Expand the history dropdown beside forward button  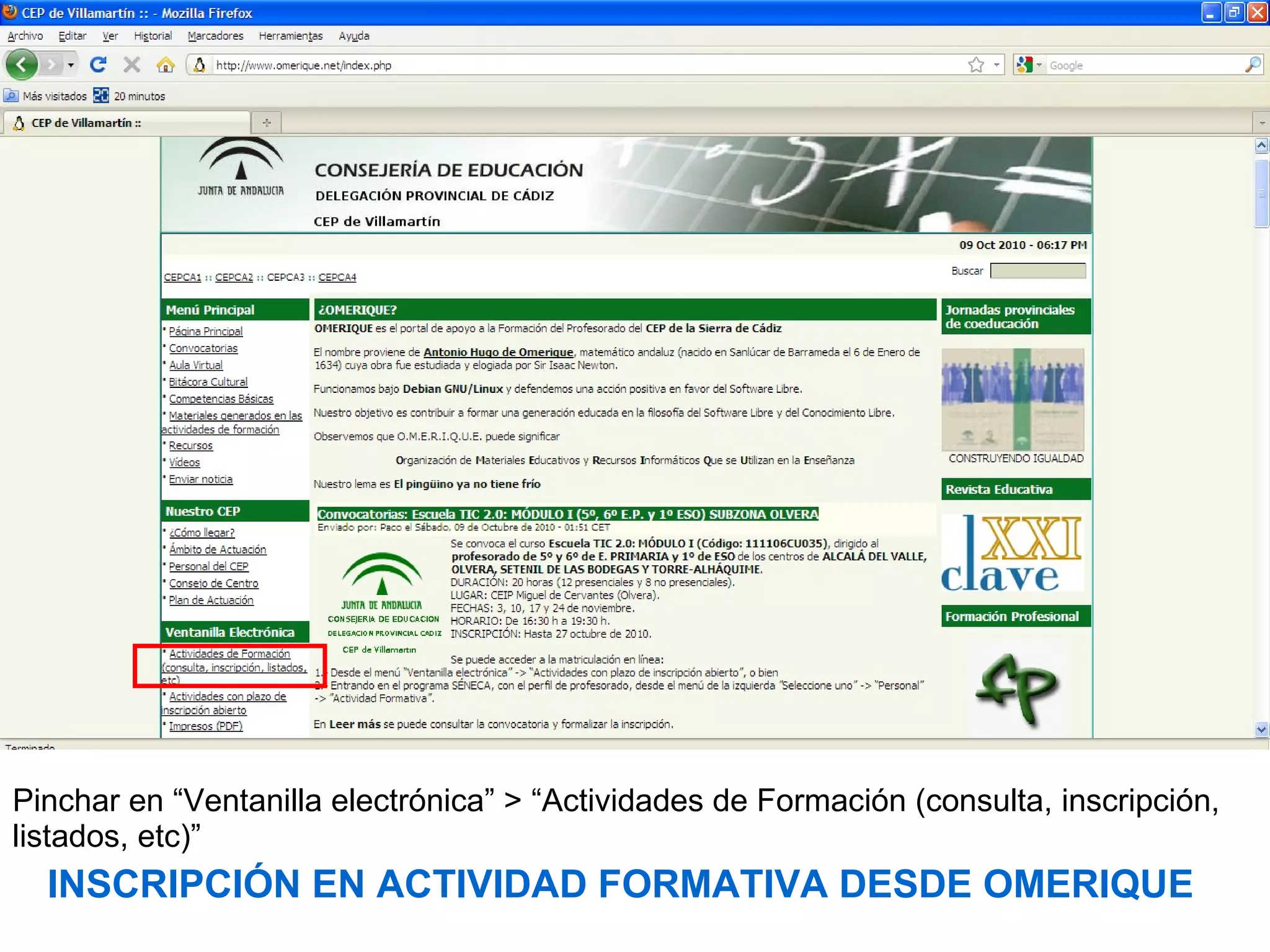(x=71, y=64)
